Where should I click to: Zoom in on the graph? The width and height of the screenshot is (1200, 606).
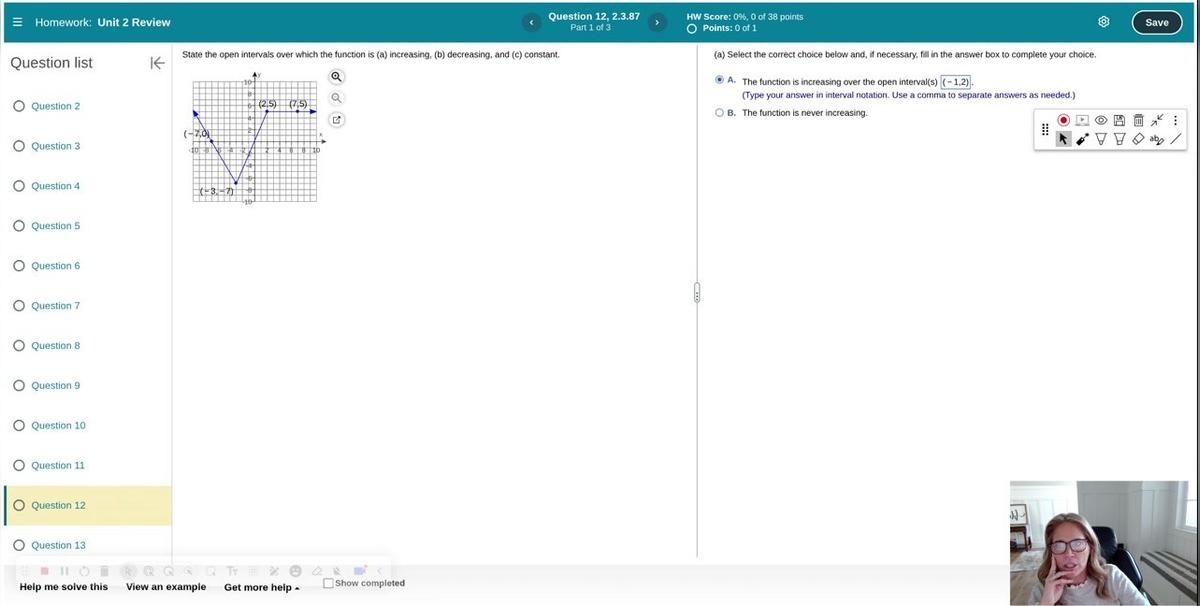tap(337, 77)
